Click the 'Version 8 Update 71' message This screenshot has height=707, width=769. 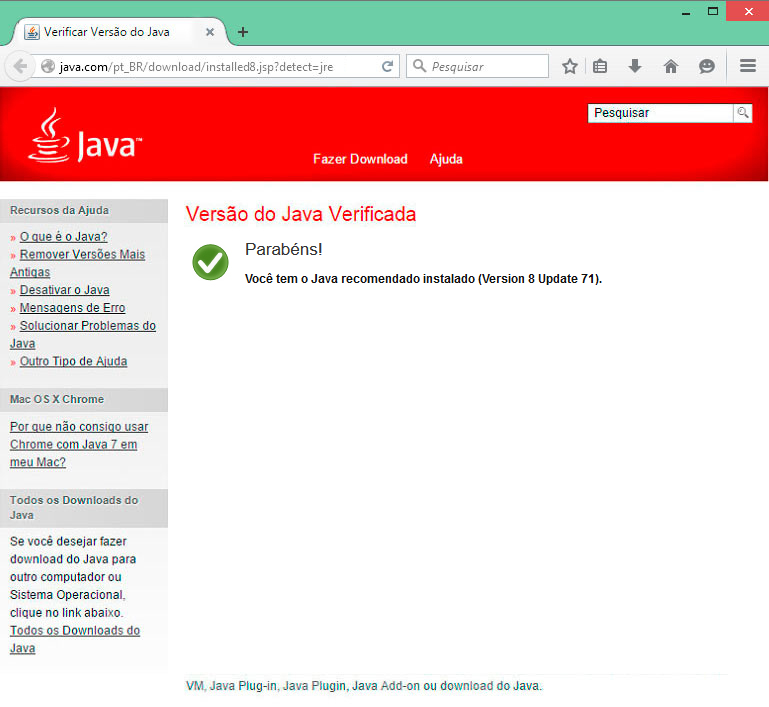[x=423, y=279]
